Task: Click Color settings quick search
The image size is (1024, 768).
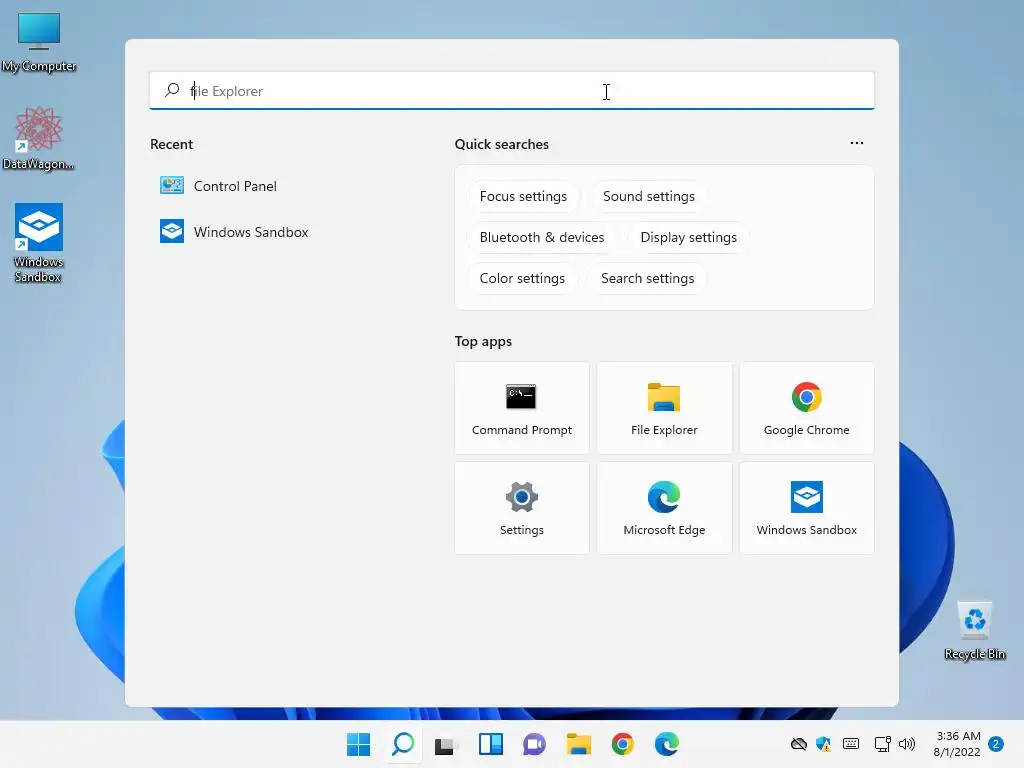Action: [x=522, y=279]
